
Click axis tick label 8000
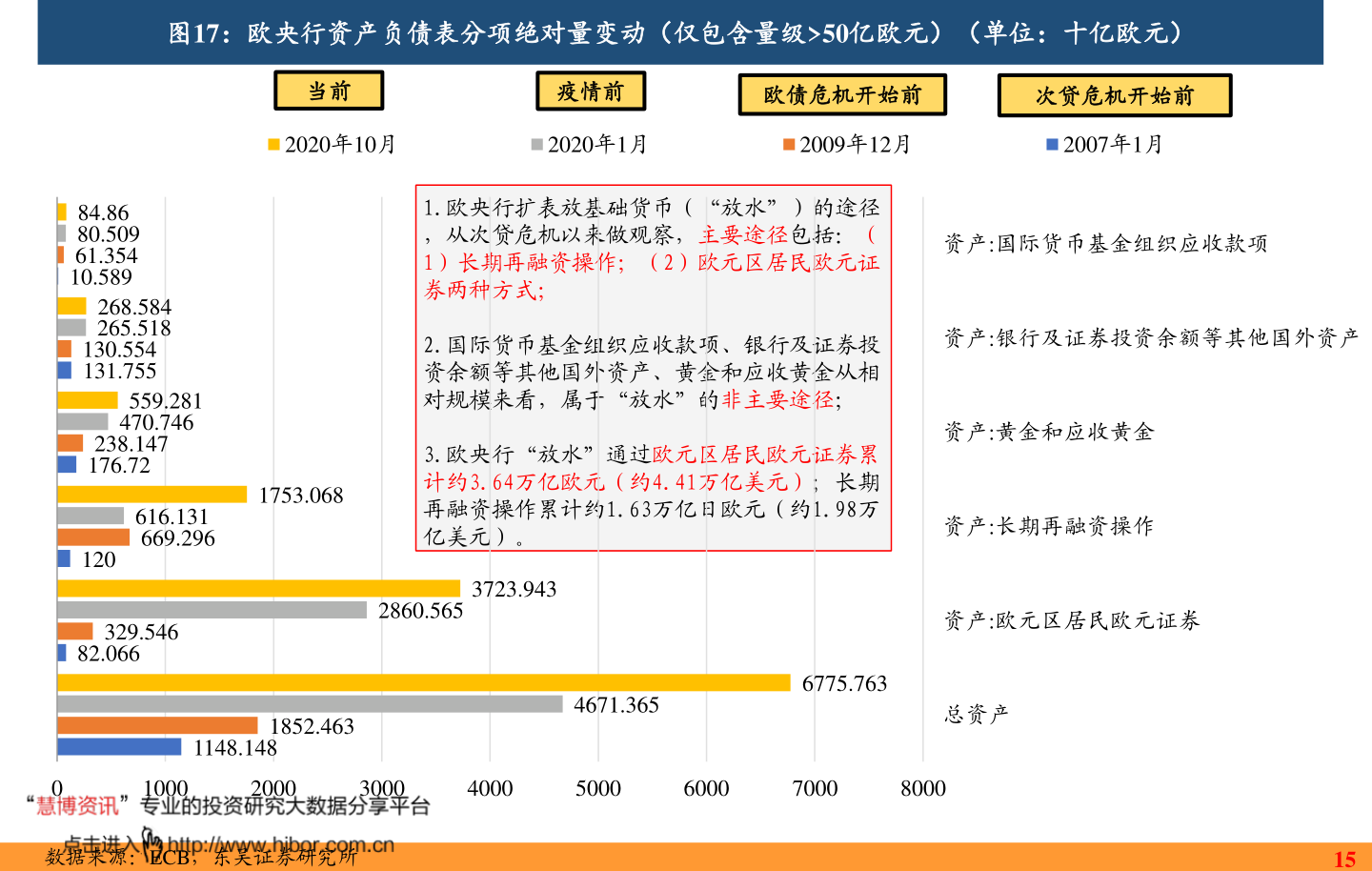pyautogui.click(x=923, y=788)
